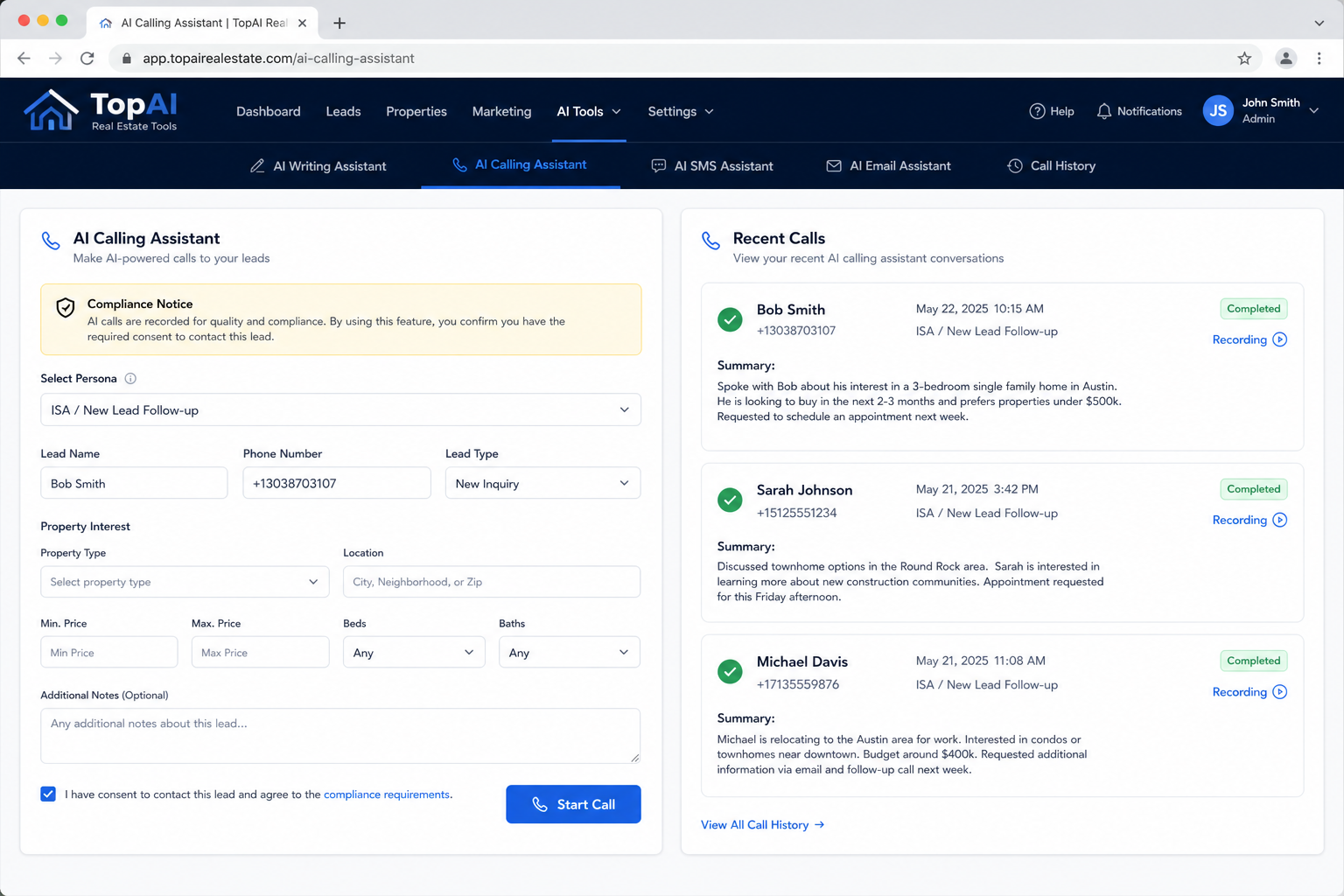1344x896 pixels.
Task: Open the Properties menu
Action: 416,111
